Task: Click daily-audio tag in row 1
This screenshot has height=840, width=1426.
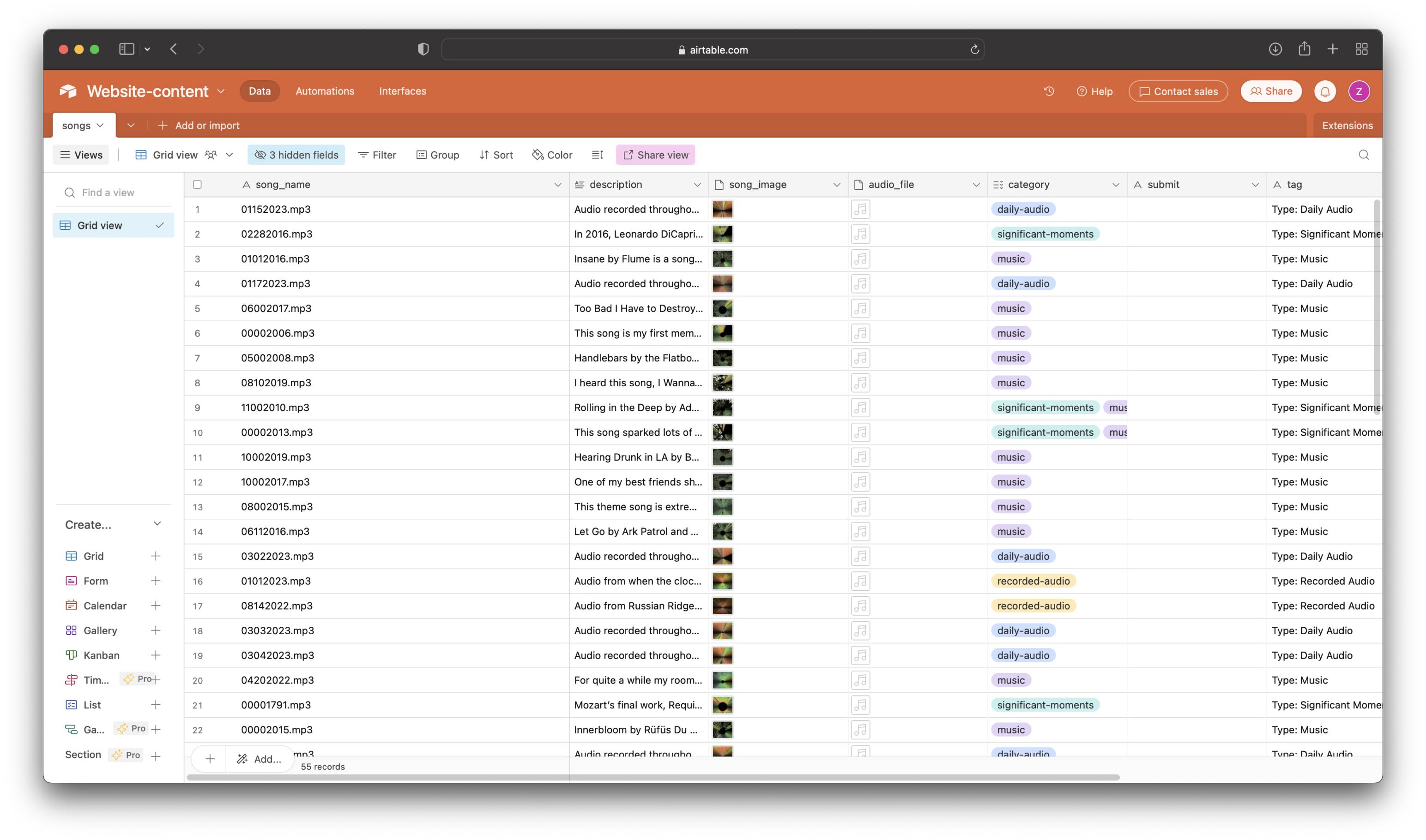Action: (x=1023, y=210)
